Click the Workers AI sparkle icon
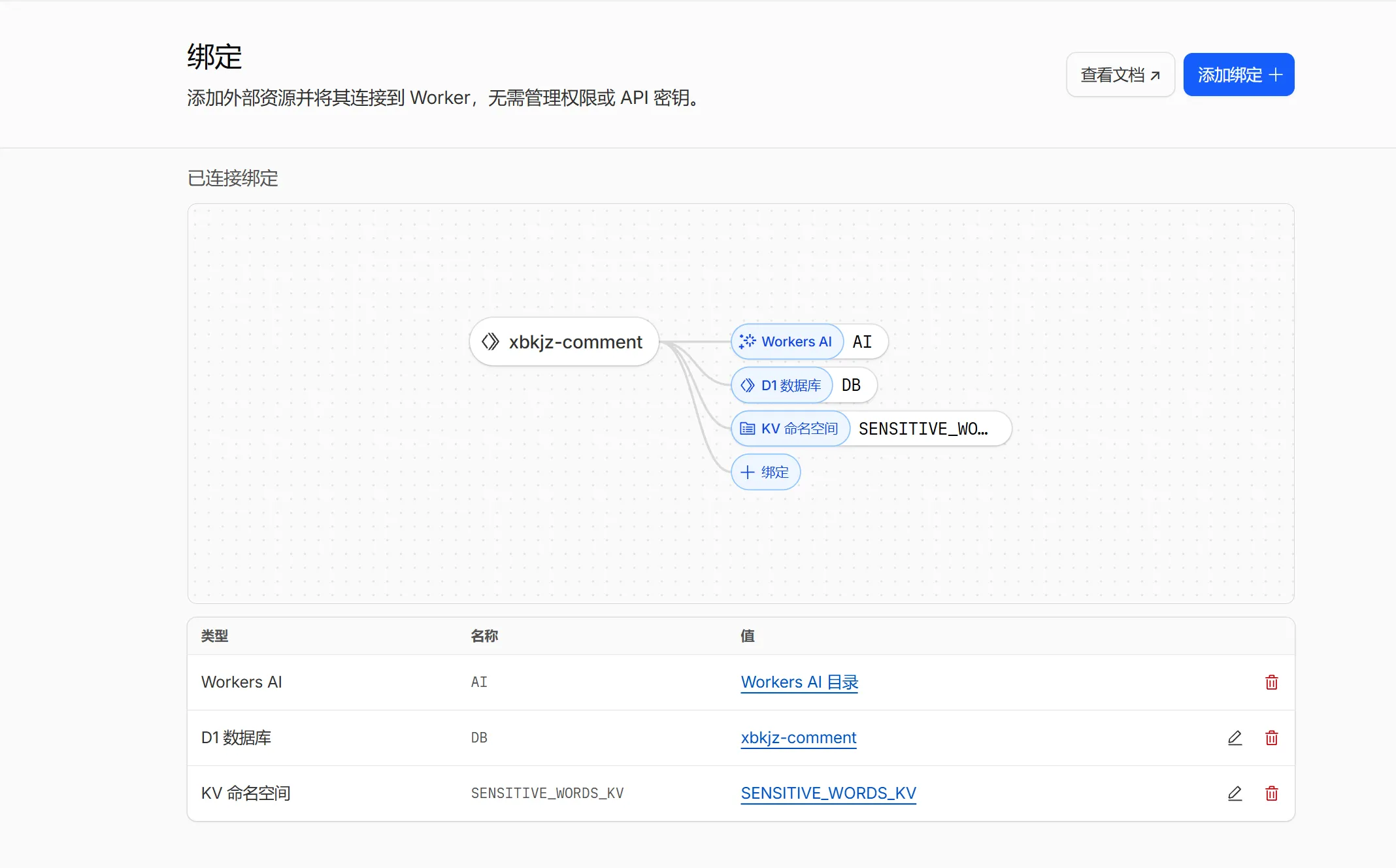This screenshot has width=1396, height=868. [x=747, y=341]
